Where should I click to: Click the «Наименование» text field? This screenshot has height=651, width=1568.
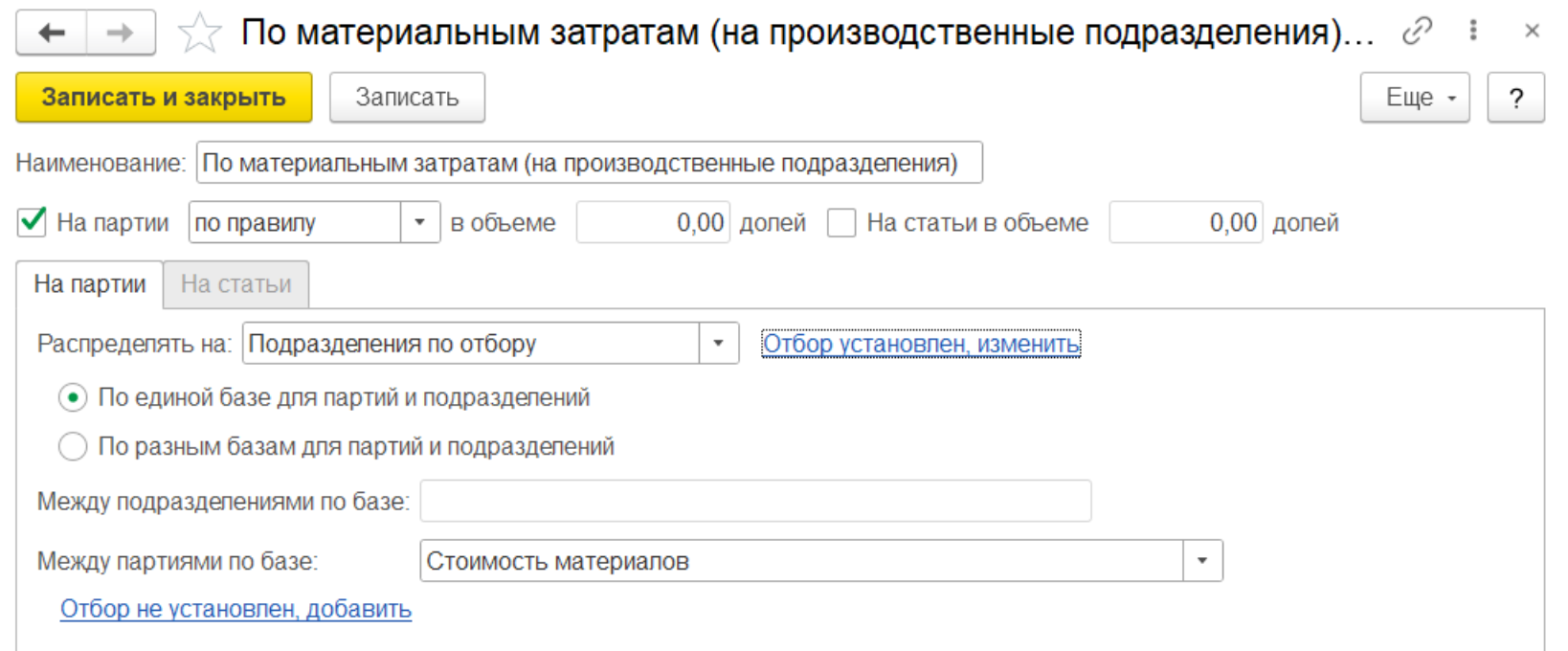[589, 163]
